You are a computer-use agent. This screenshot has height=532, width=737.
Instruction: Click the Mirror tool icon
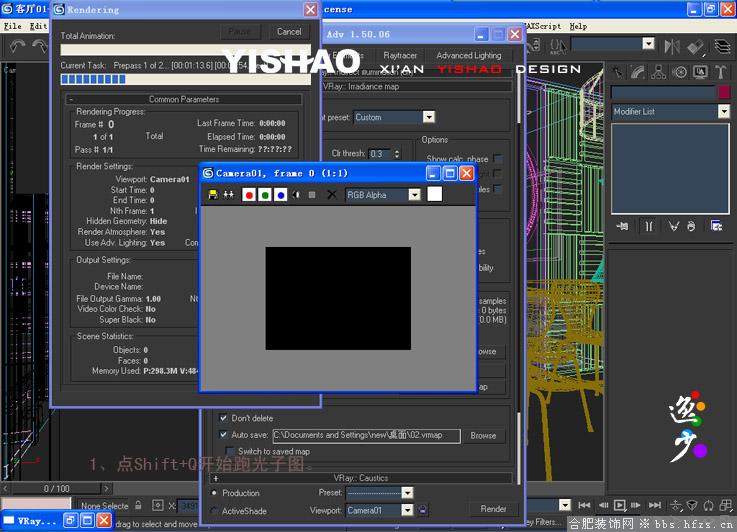[x=672, y=46]
